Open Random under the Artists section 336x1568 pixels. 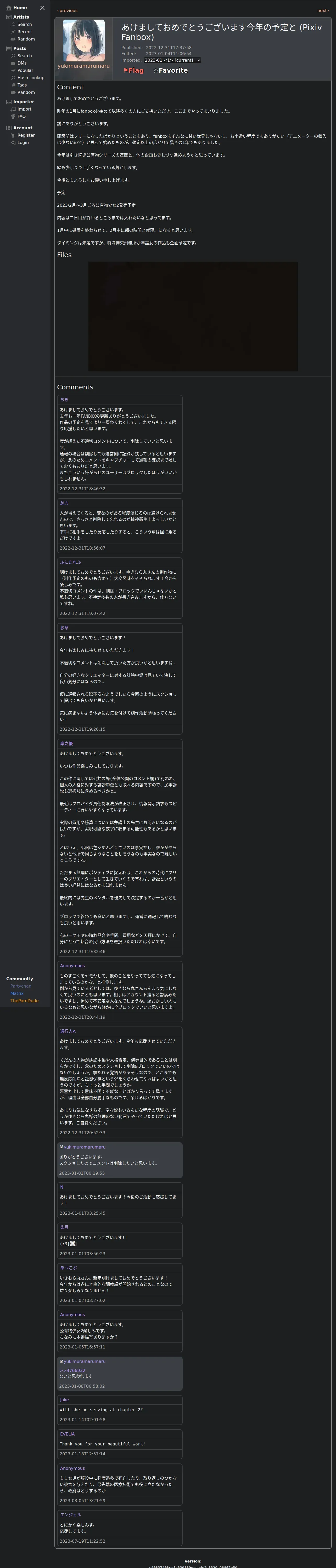point(23,39)
